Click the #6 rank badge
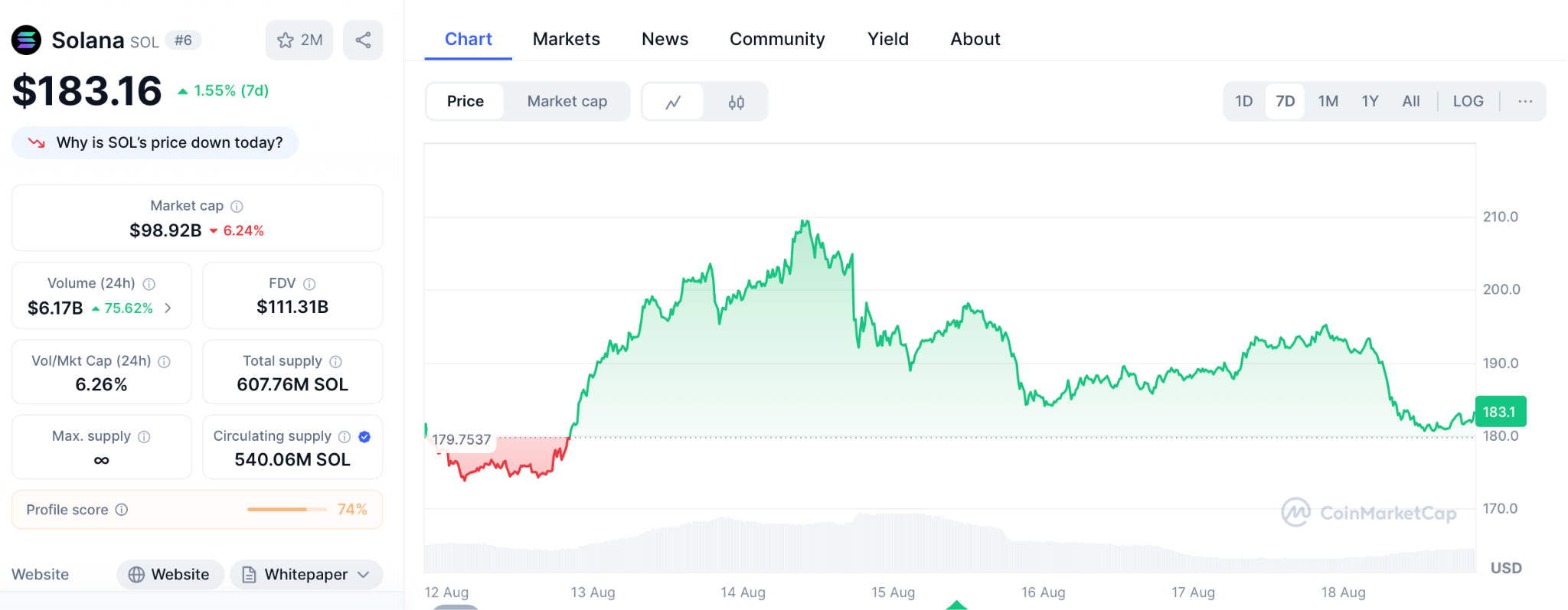Viewport: 1568px width, 610px height. (x=184, y=40)
